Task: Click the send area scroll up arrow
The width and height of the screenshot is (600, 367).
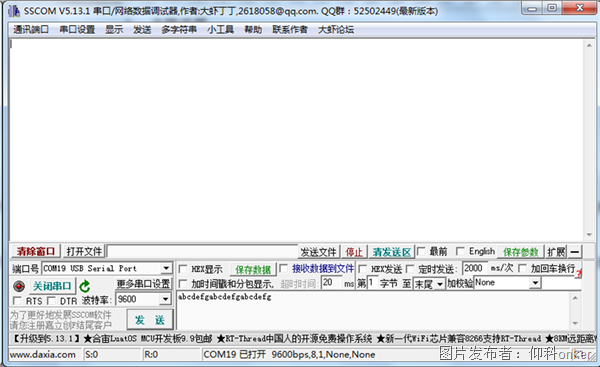Action: [576, 297]
